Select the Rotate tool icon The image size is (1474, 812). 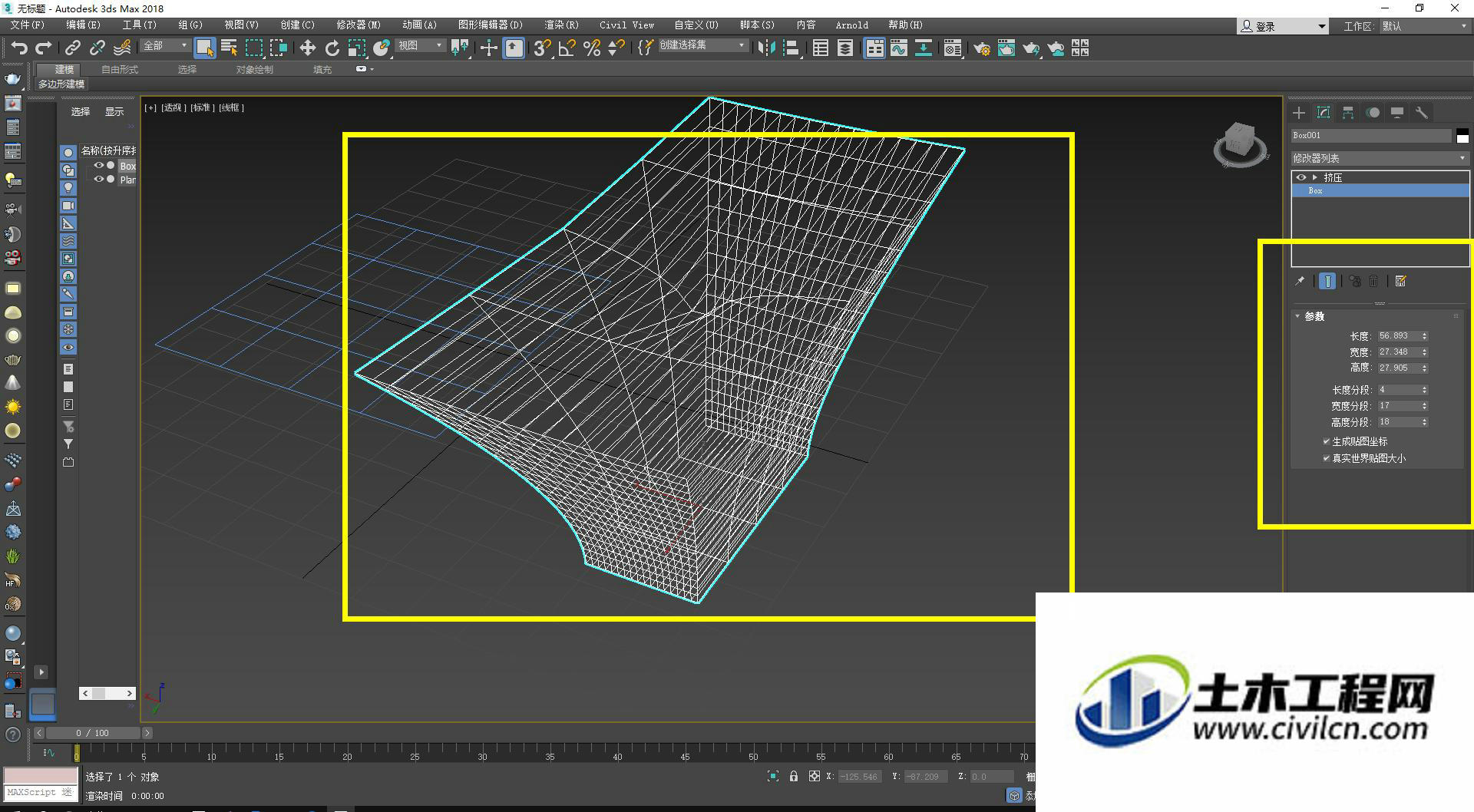coord(332,48)
